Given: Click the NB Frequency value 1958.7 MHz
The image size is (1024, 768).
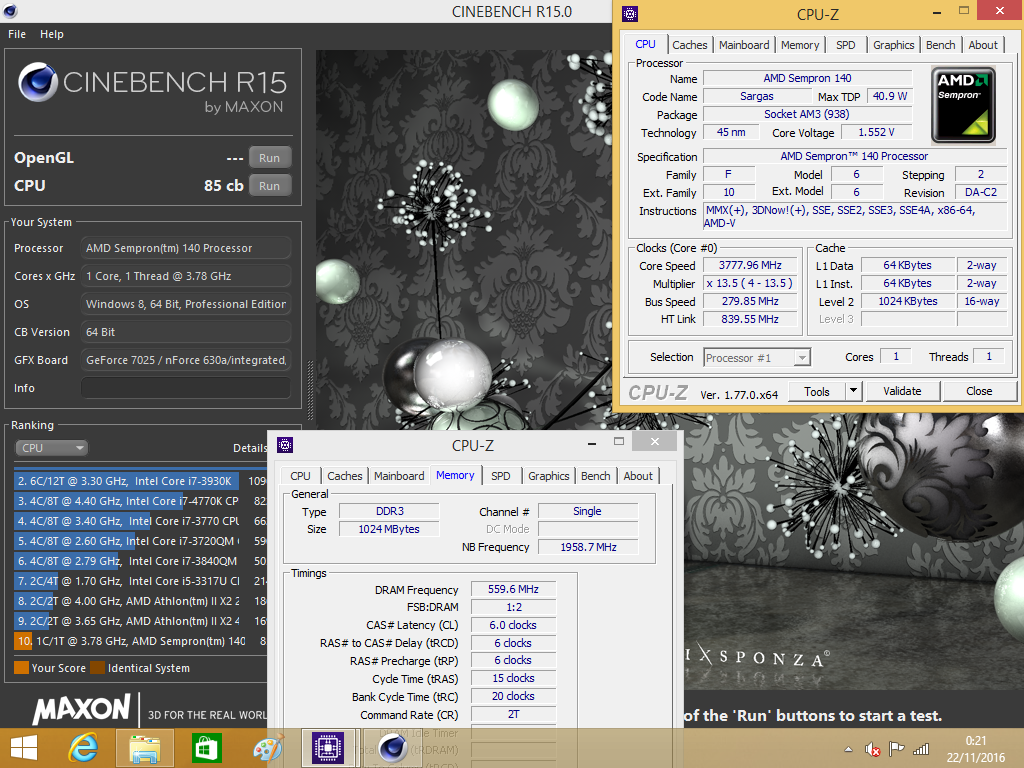Looking at the screenshot, I should pyautogui.click(x=588, y=547).
